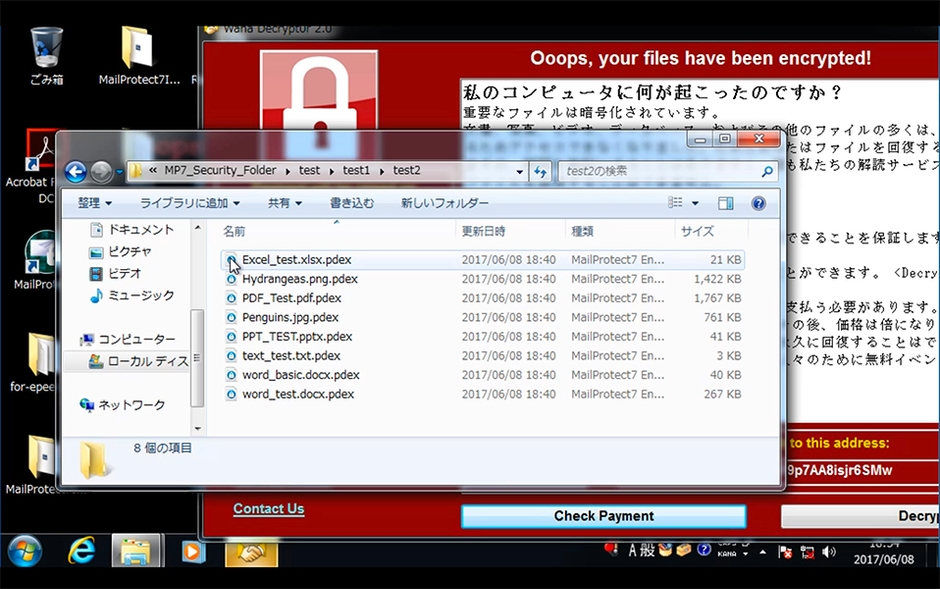Click the test2の検索 search field

point(660,171)
